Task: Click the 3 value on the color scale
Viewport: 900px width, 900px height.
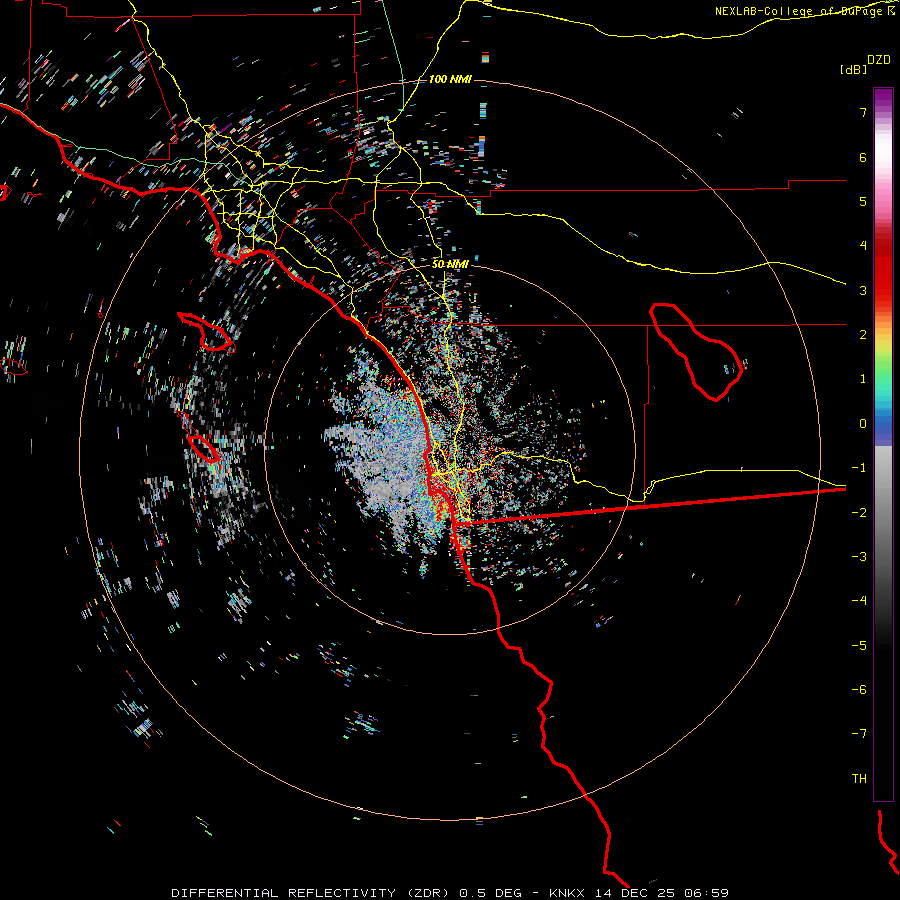Action: tap(863, 290)
